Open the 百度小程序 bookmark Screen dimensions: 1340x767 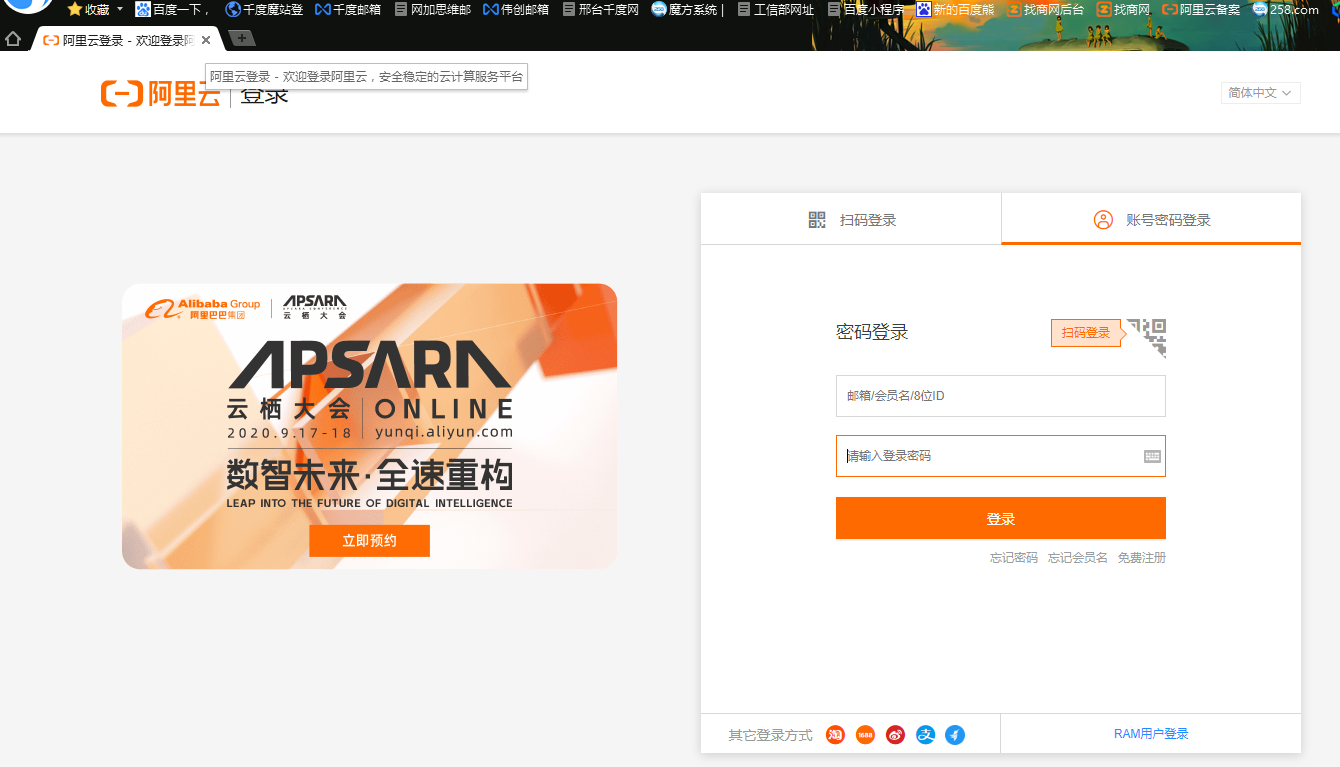point(865,9)
